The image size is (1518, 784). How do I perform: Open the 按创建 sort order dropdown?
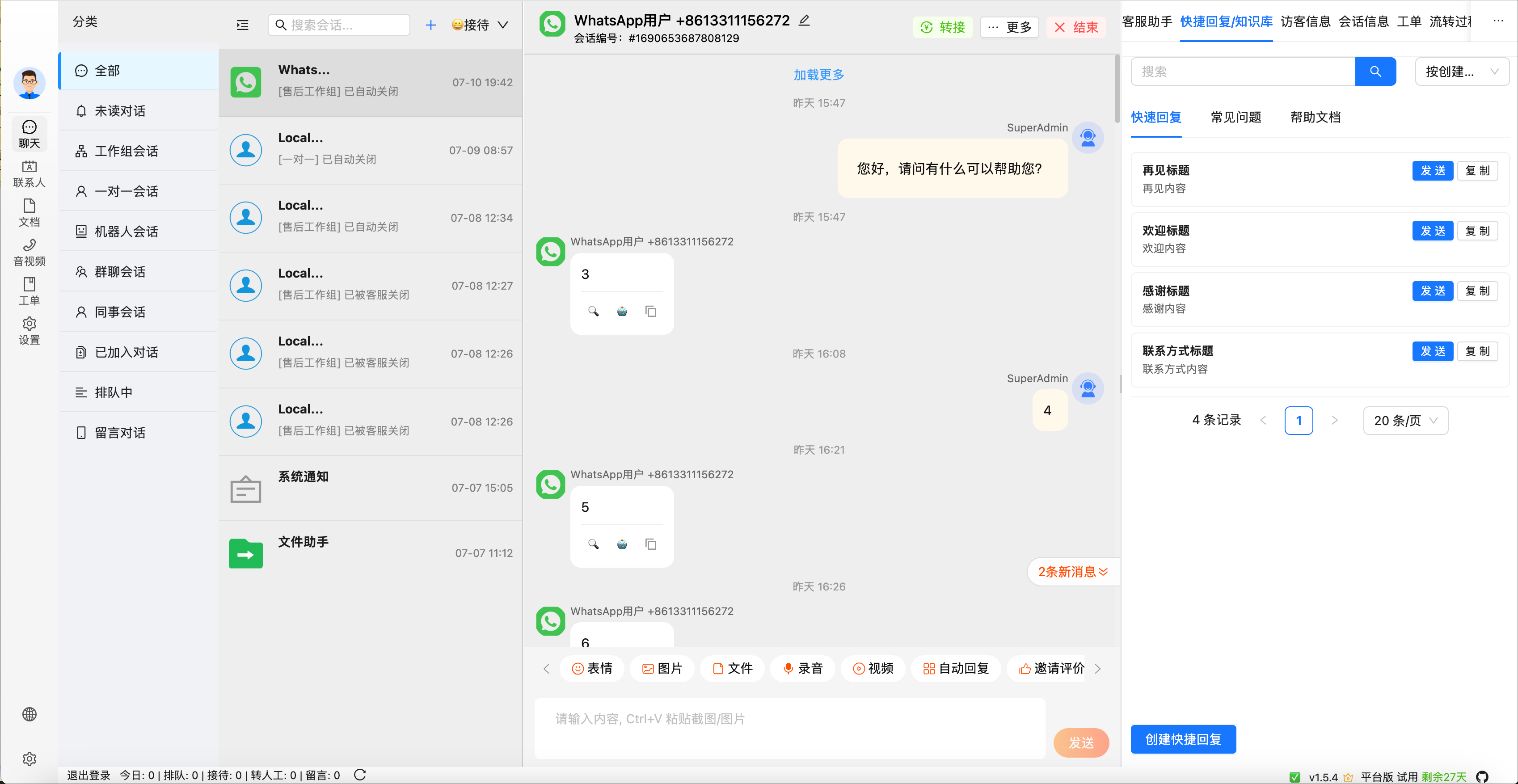(x=1462, y=72)
